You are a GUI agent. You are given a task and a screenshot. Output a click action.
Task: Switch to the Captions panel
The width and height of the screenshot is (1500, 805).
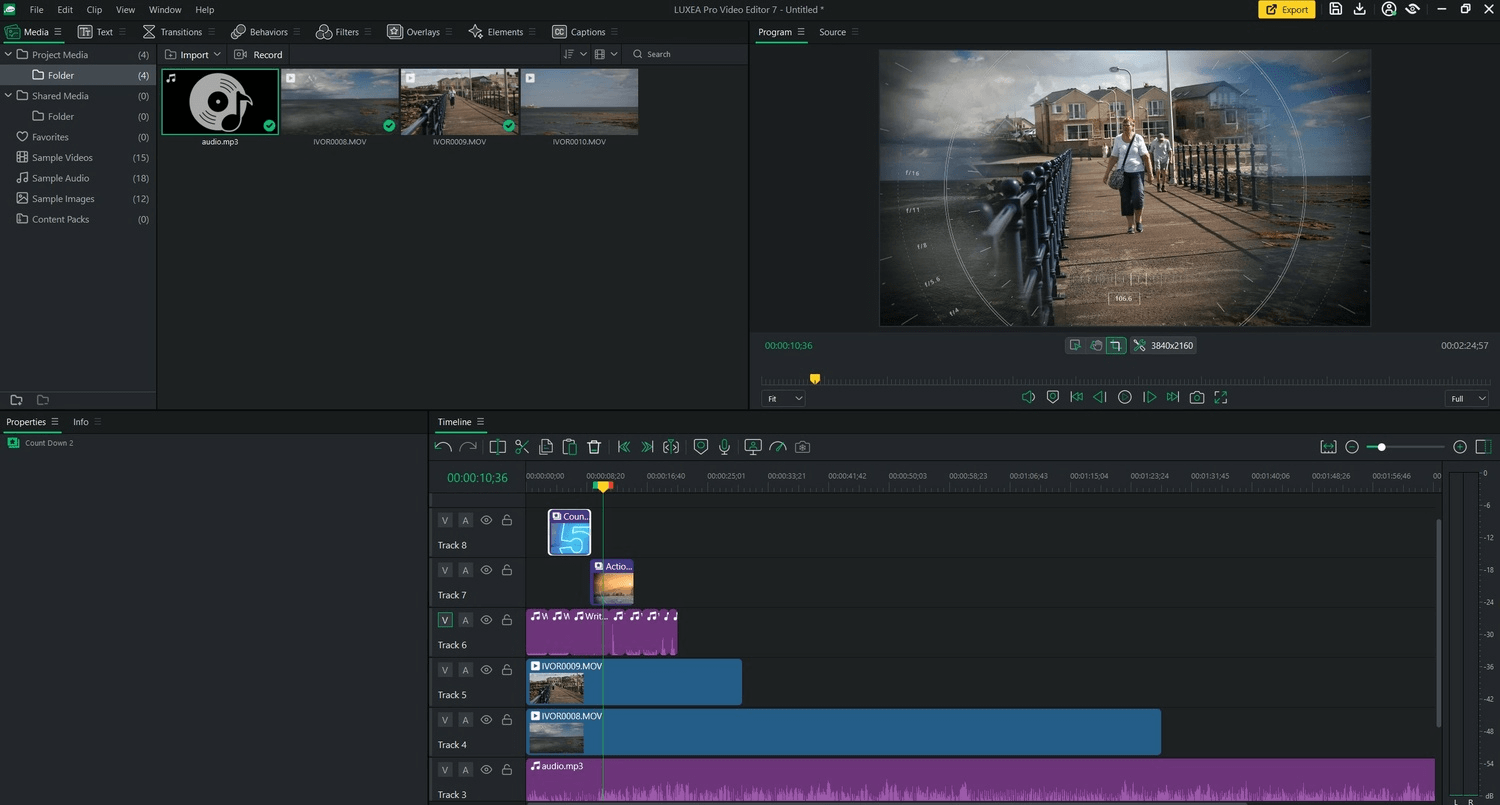586,31
